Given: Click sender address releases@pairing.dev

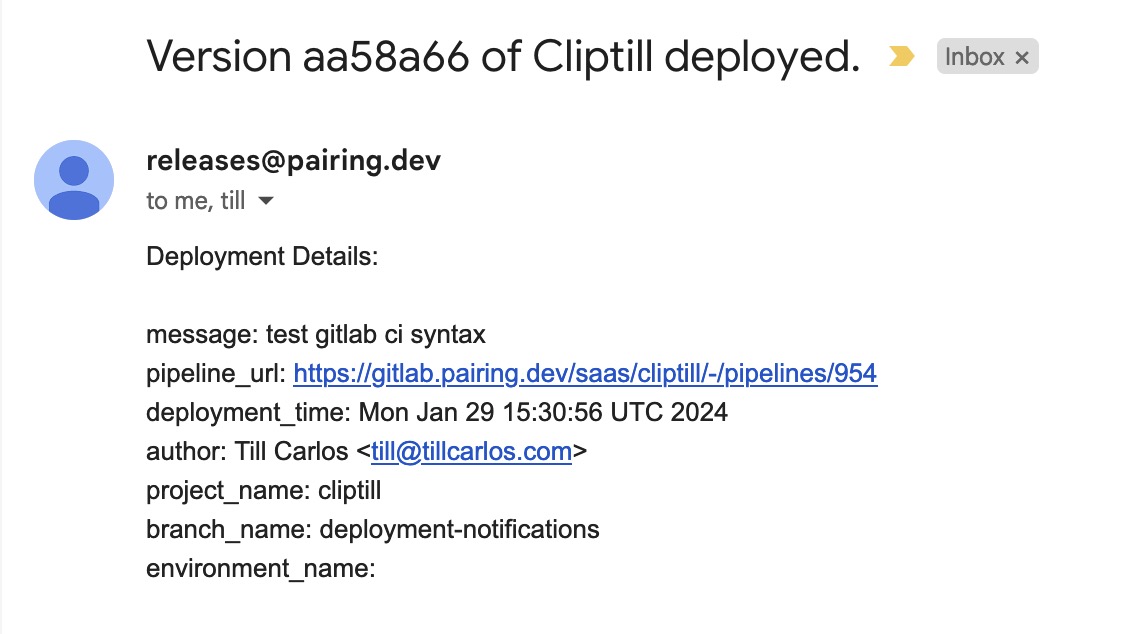Looking at the screenshot, I should (293, 160).
